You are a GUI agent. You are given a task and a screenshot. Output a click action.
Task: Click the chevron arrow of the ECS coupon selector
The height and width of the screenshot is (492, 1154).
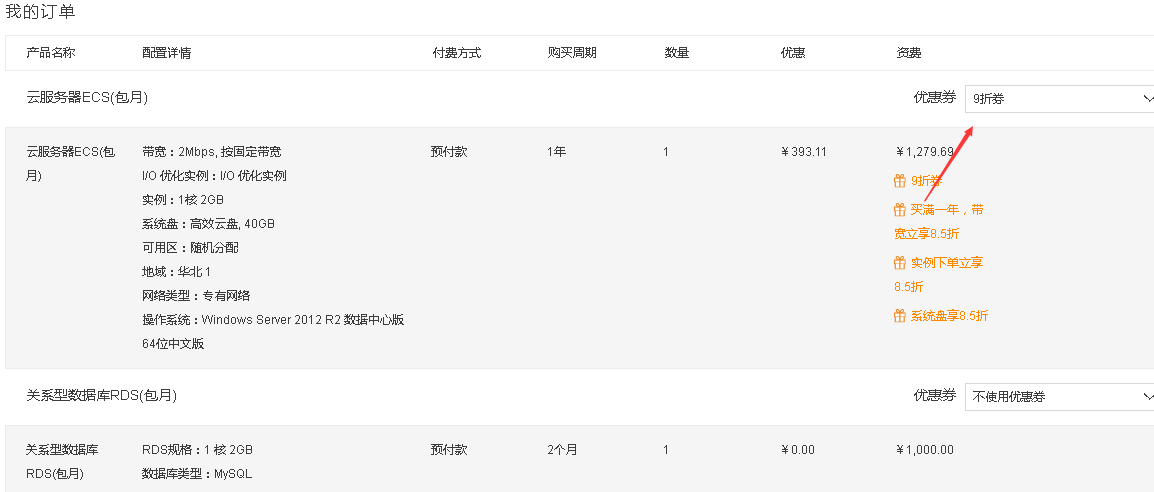(x=1147, y=99)
